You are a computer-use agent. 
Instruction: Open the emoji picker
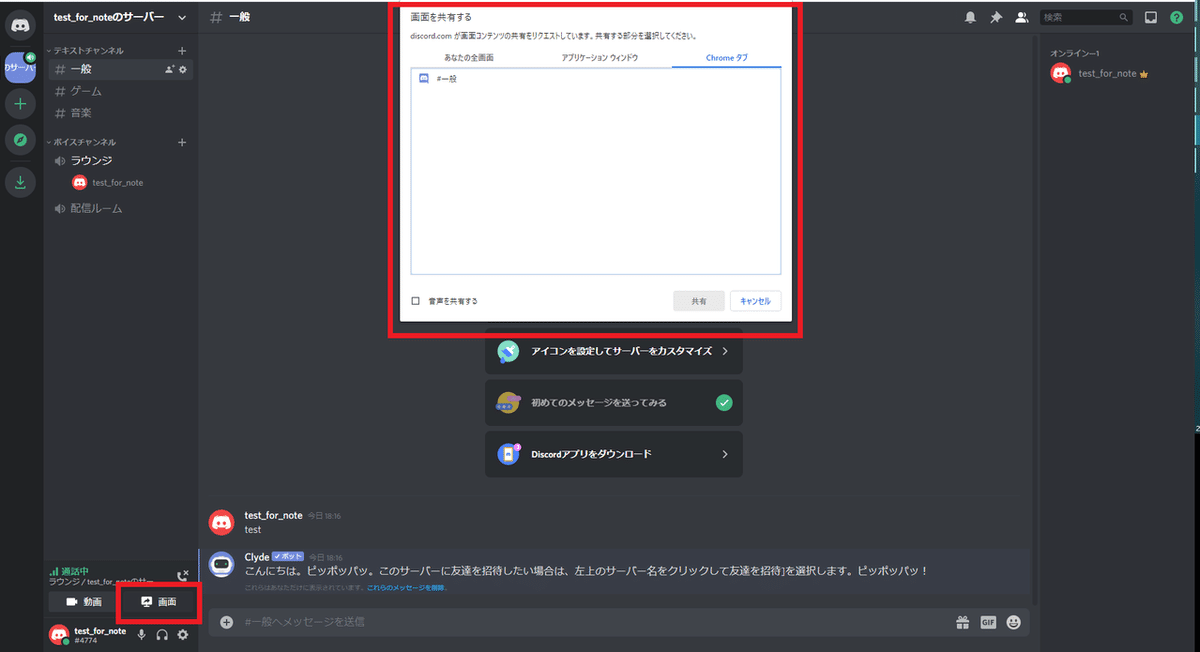coord(1013,622)
